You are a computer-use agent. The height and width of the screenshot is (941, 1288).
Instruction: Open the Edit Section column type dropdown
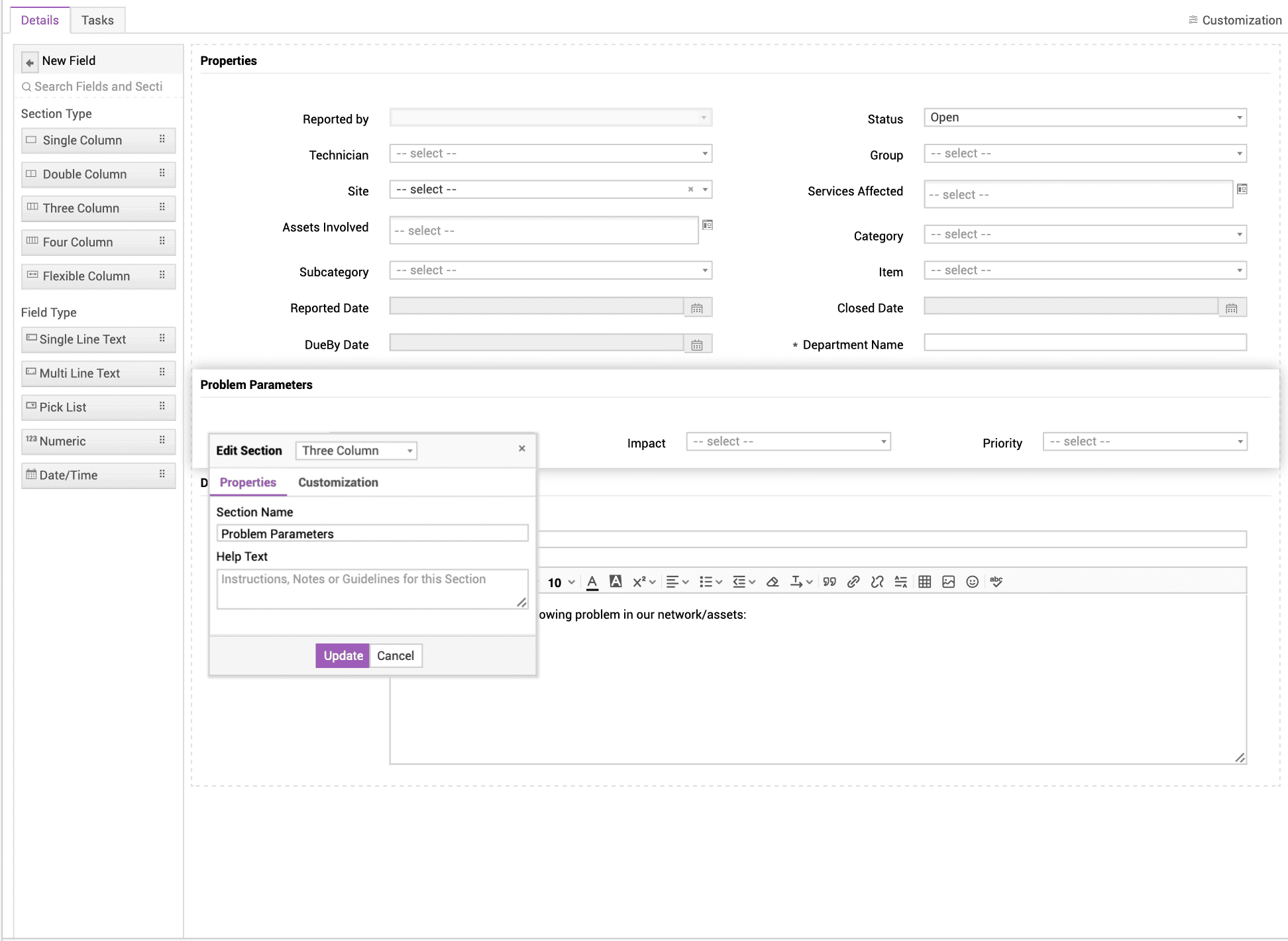[x=356, y=451]
